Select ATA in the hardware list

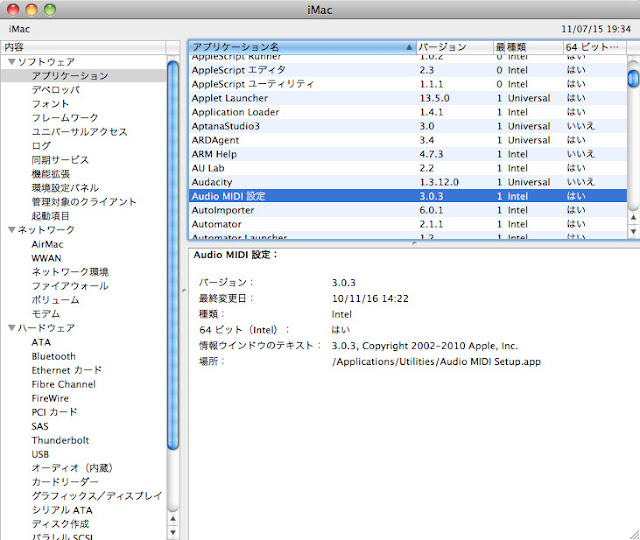(x=41, y=342)
